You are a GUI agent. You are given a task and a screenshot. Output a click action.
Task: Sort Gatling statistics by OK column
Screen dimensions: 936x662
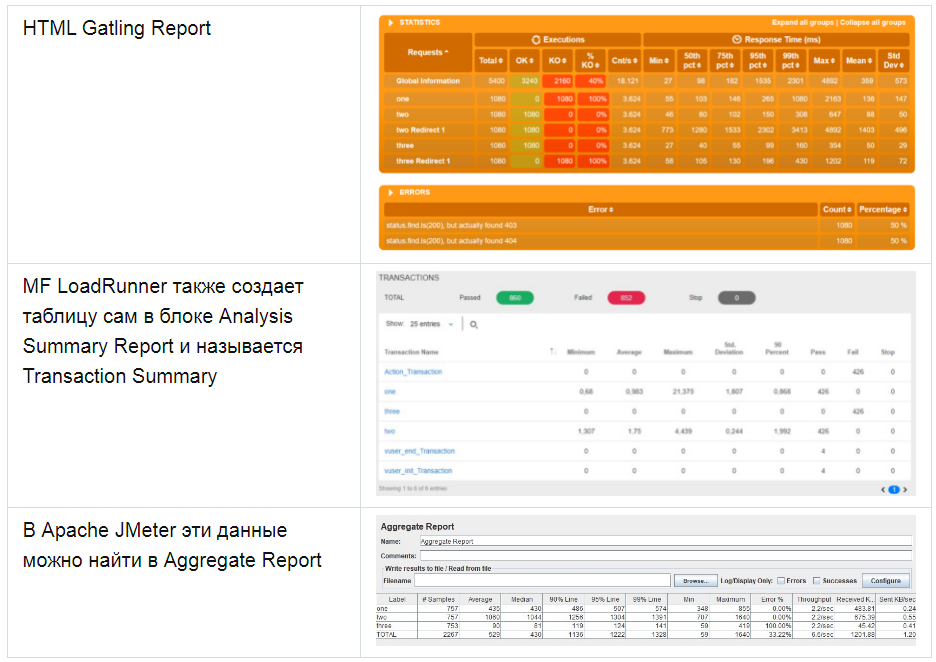[x=525, y=60]
